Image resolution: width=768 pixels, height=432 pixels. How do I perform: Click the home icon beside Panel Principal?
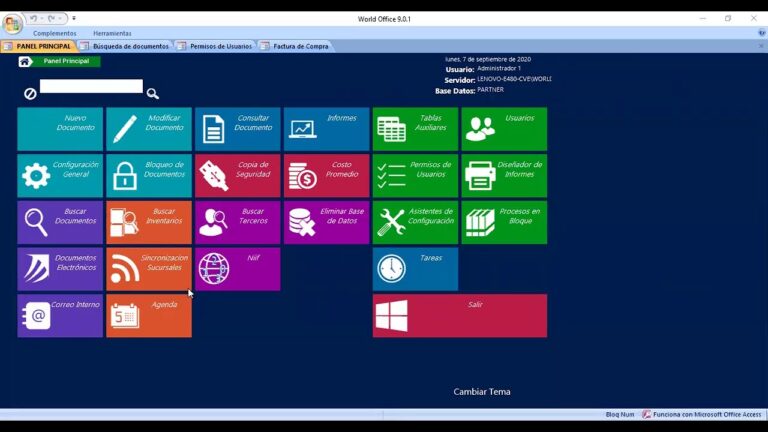click(x=25, y=62)
